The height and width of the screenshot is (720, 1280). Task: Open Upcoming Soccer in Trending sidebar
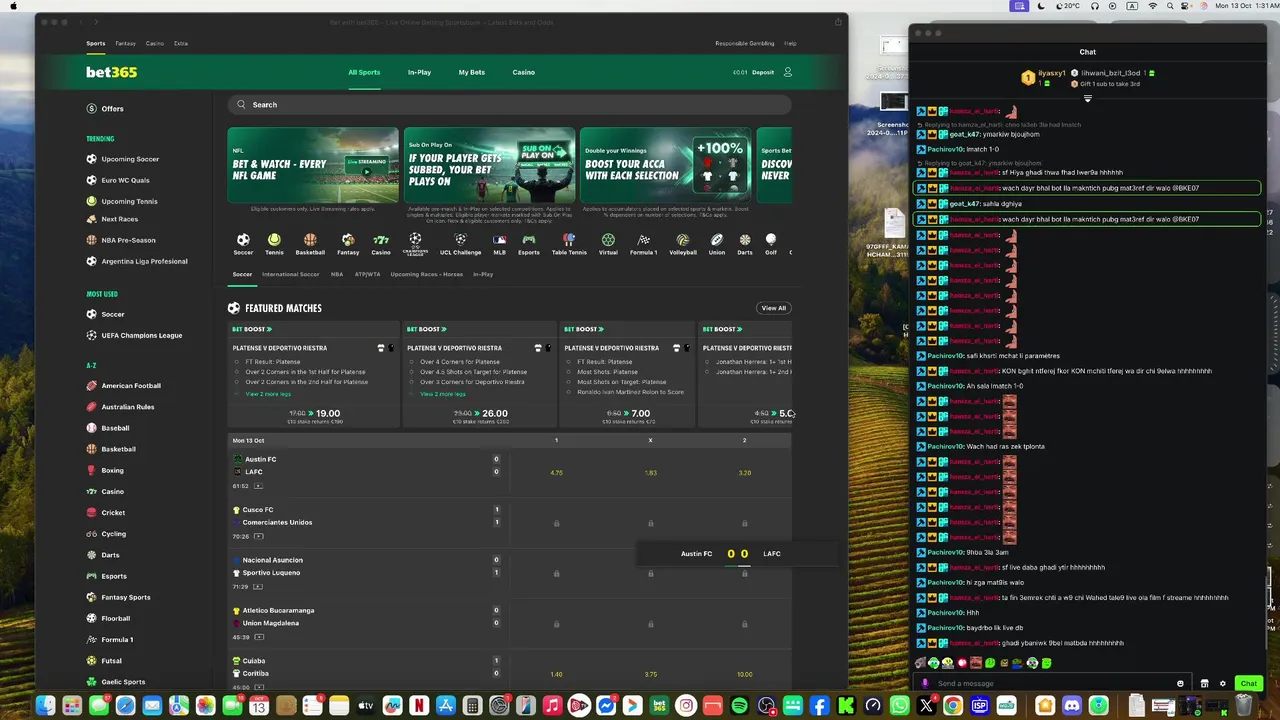(130, 159)
